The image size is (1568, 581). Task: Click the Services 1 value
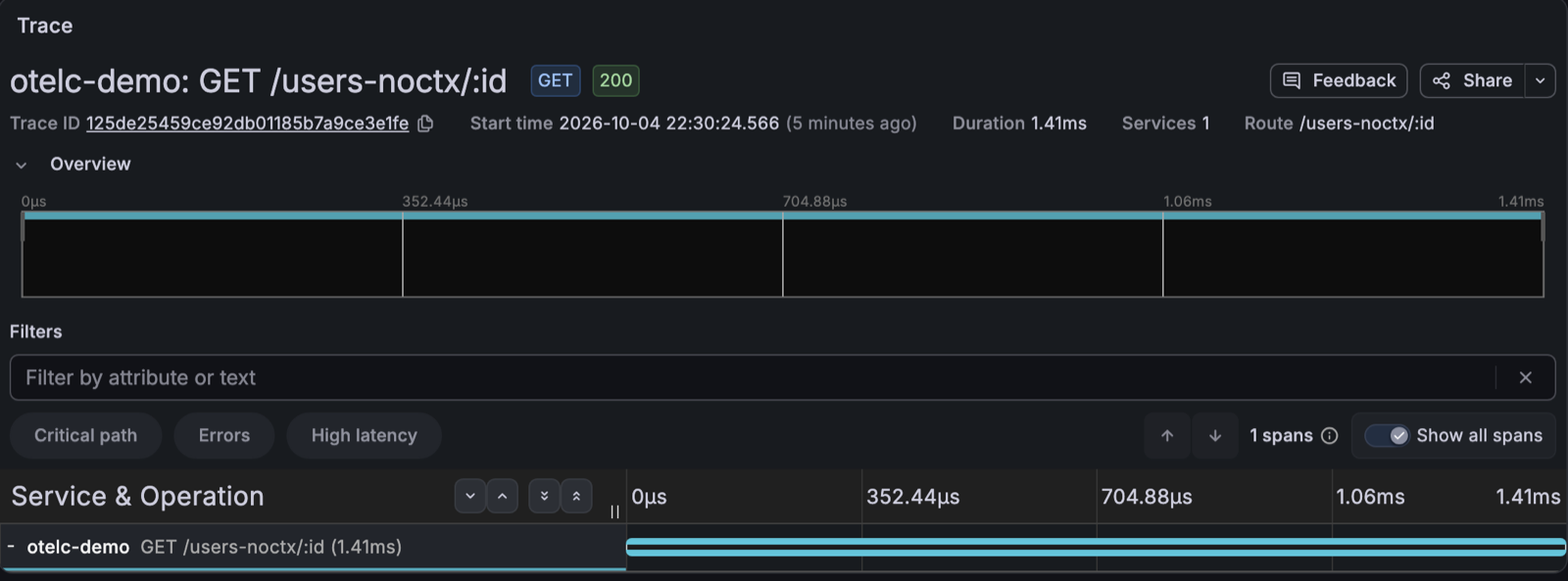(1205, 123)
